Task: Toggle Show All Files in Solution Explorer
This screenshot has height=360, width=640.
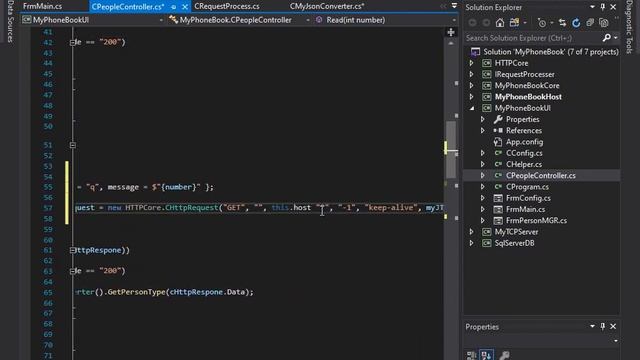Action: coord(604,23)
